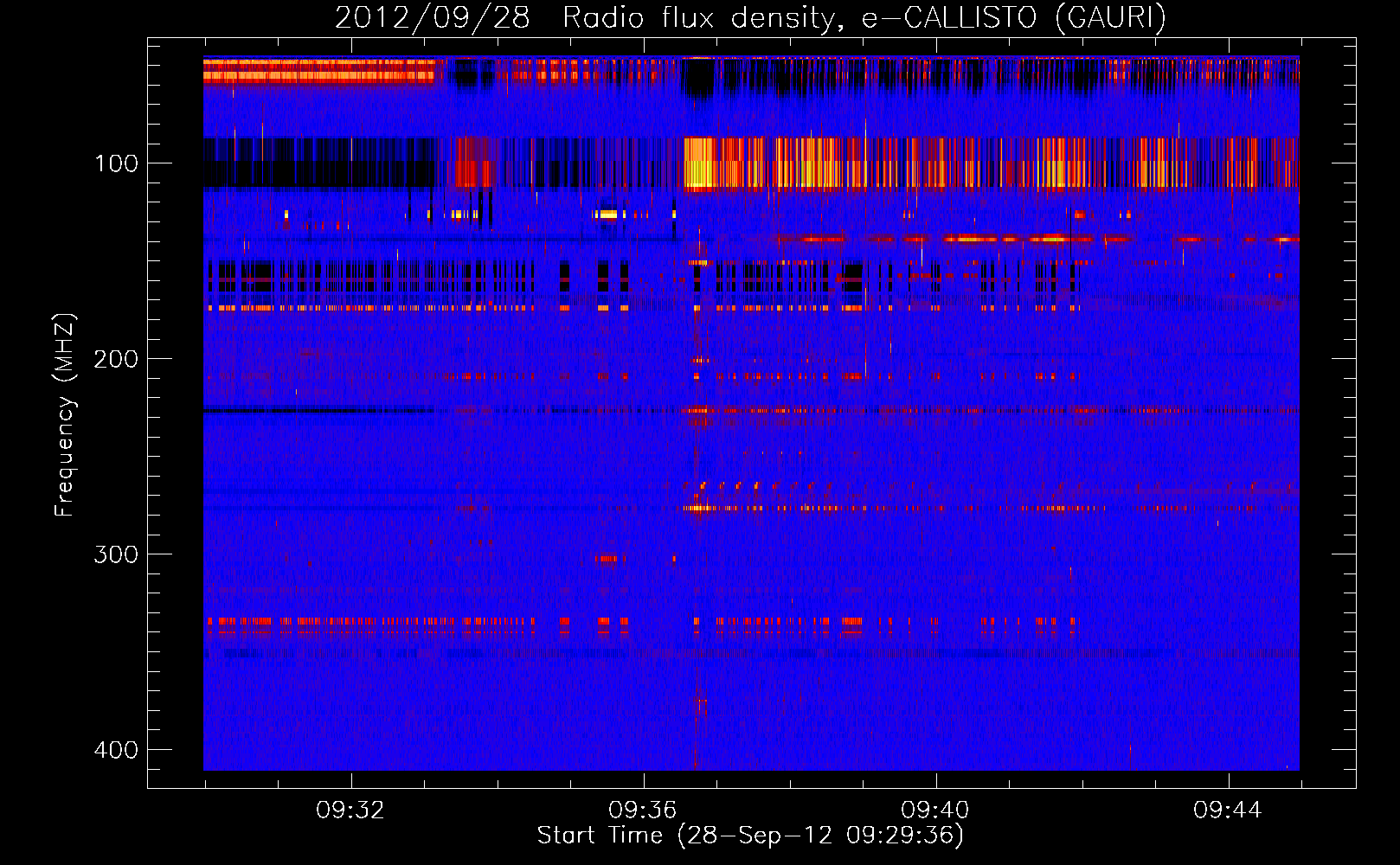Click the "Start Time (28-Sep-12 09:29:36)" label
The width and height of the screenshot is (1400, 865).
(x=750, y=836)
